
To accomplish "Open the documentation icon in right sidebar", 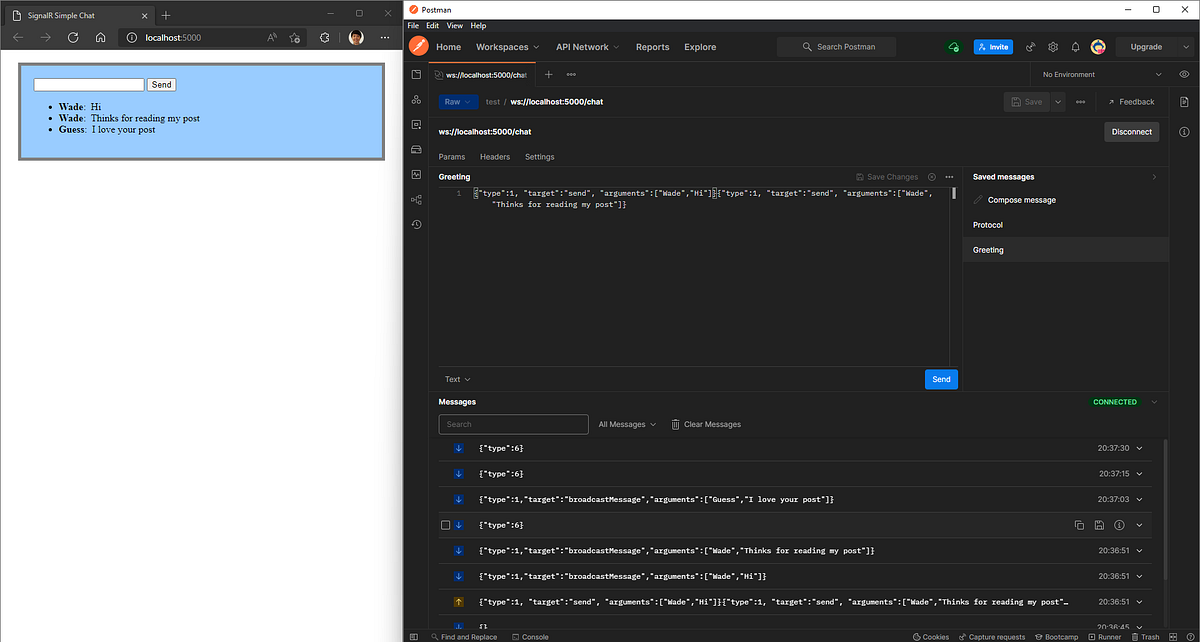I will click(x=1184, y=102).
